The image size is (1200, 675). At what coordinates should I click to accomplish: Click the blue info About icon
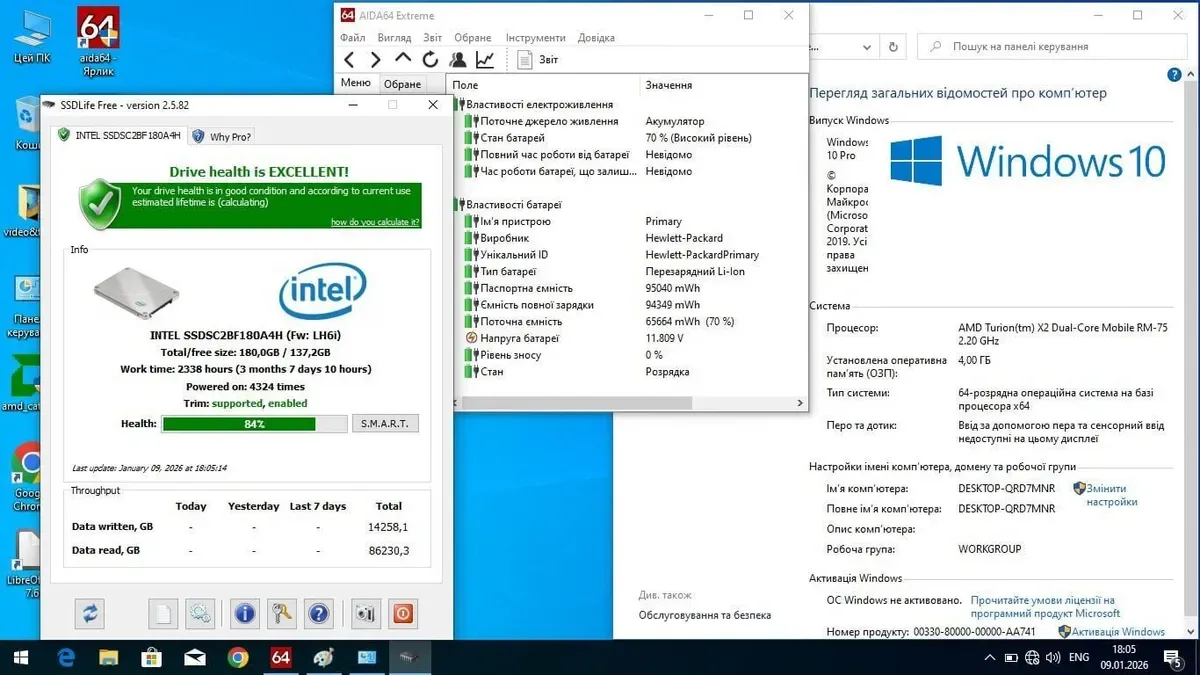point(245,612)
